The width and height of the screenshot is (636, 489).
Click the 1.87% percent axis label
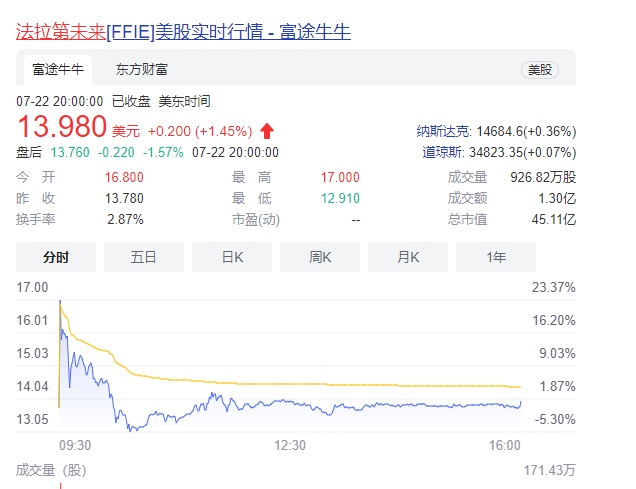tap(557, 386)
